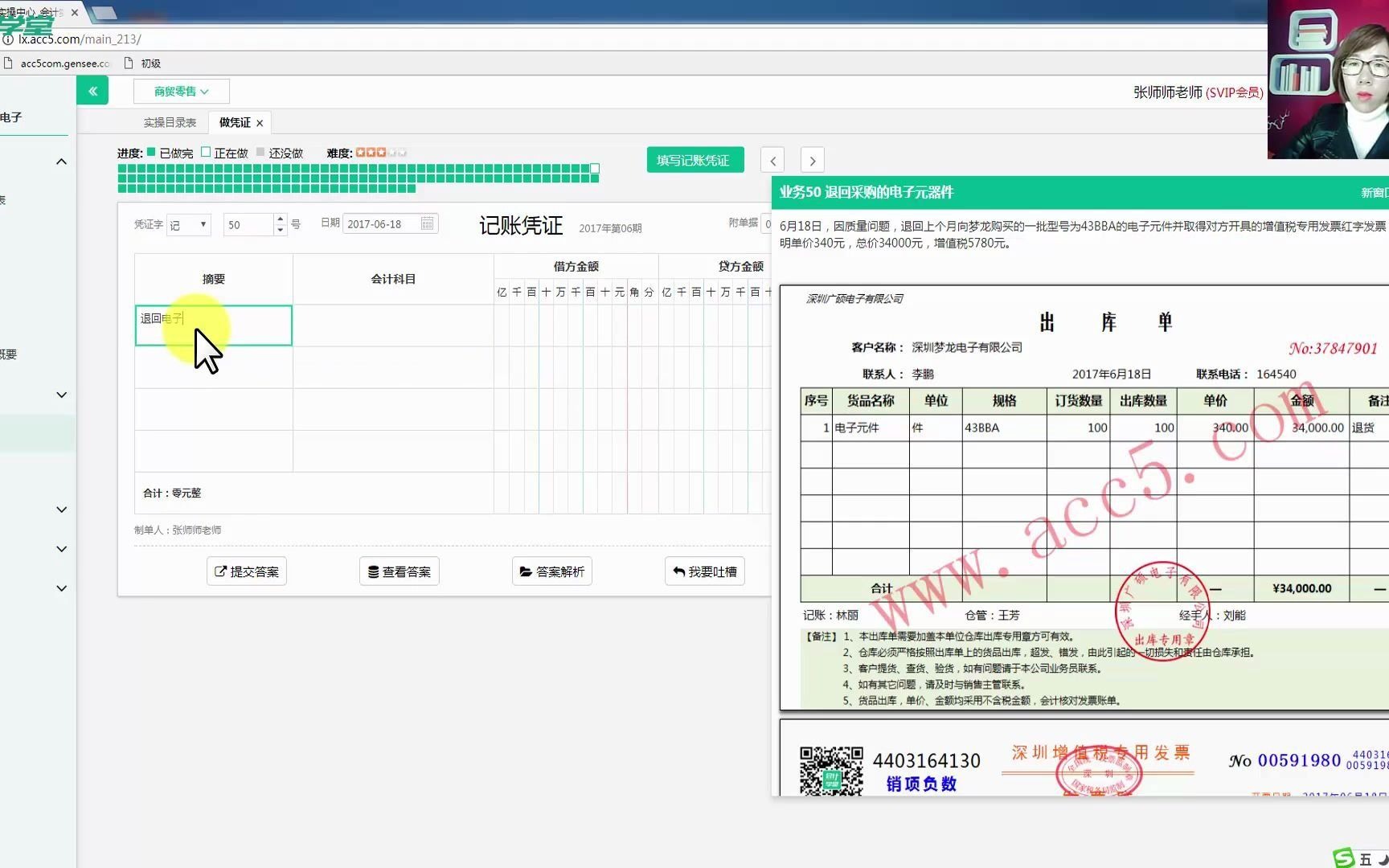Collapse the first sidebar section chevron
Image resolution: width=1389 pixels, height=868 pixels.
coord(61,162)
